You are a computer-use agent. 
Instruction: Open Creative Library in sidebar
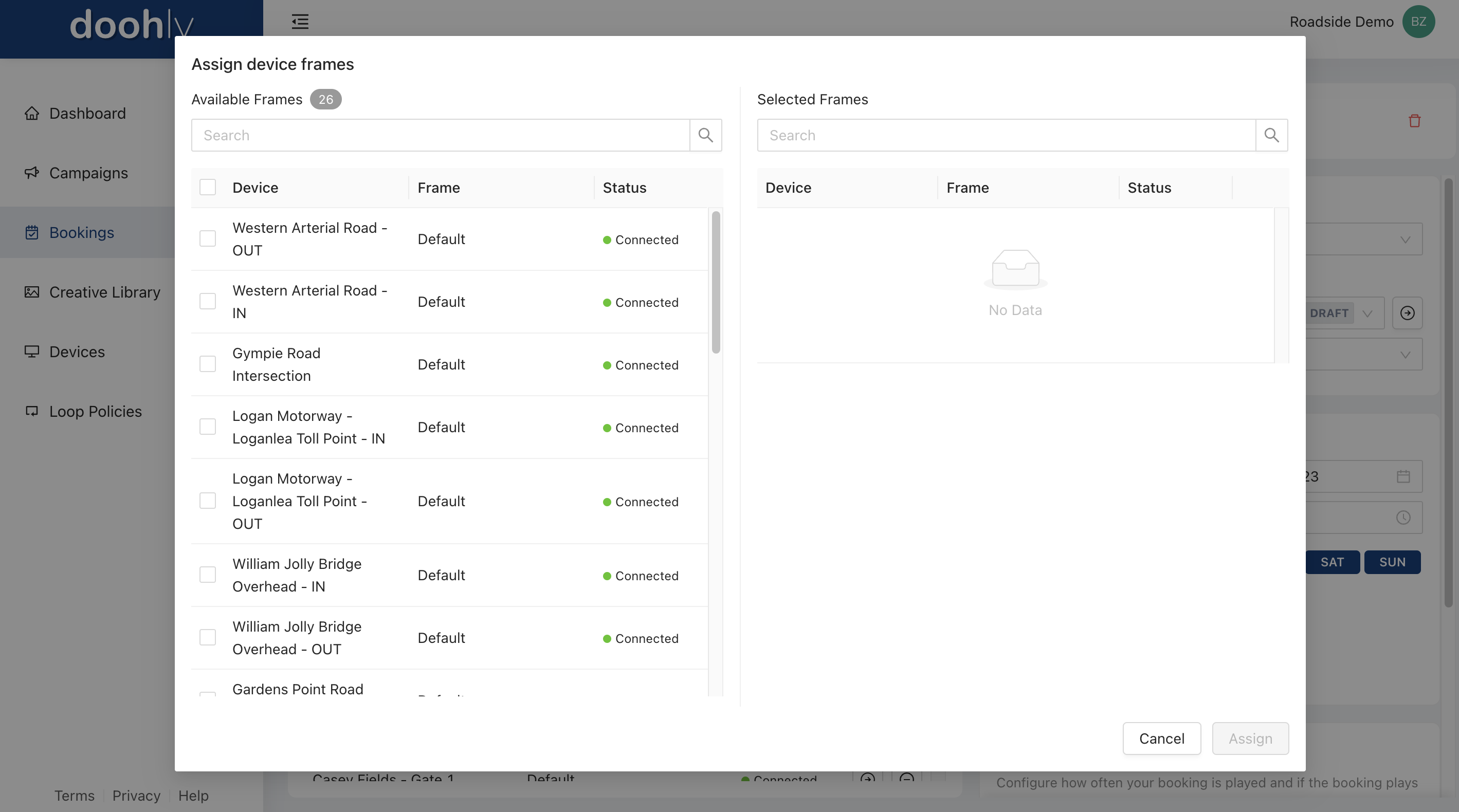point(104,292)
